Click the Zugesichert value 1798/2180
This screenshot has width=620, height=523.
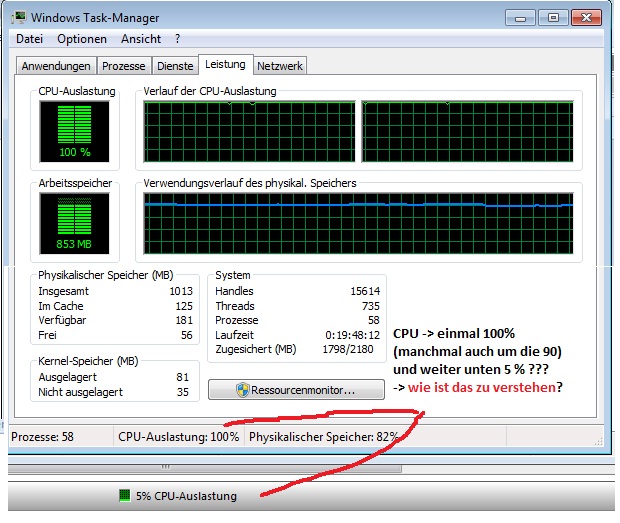348,349
